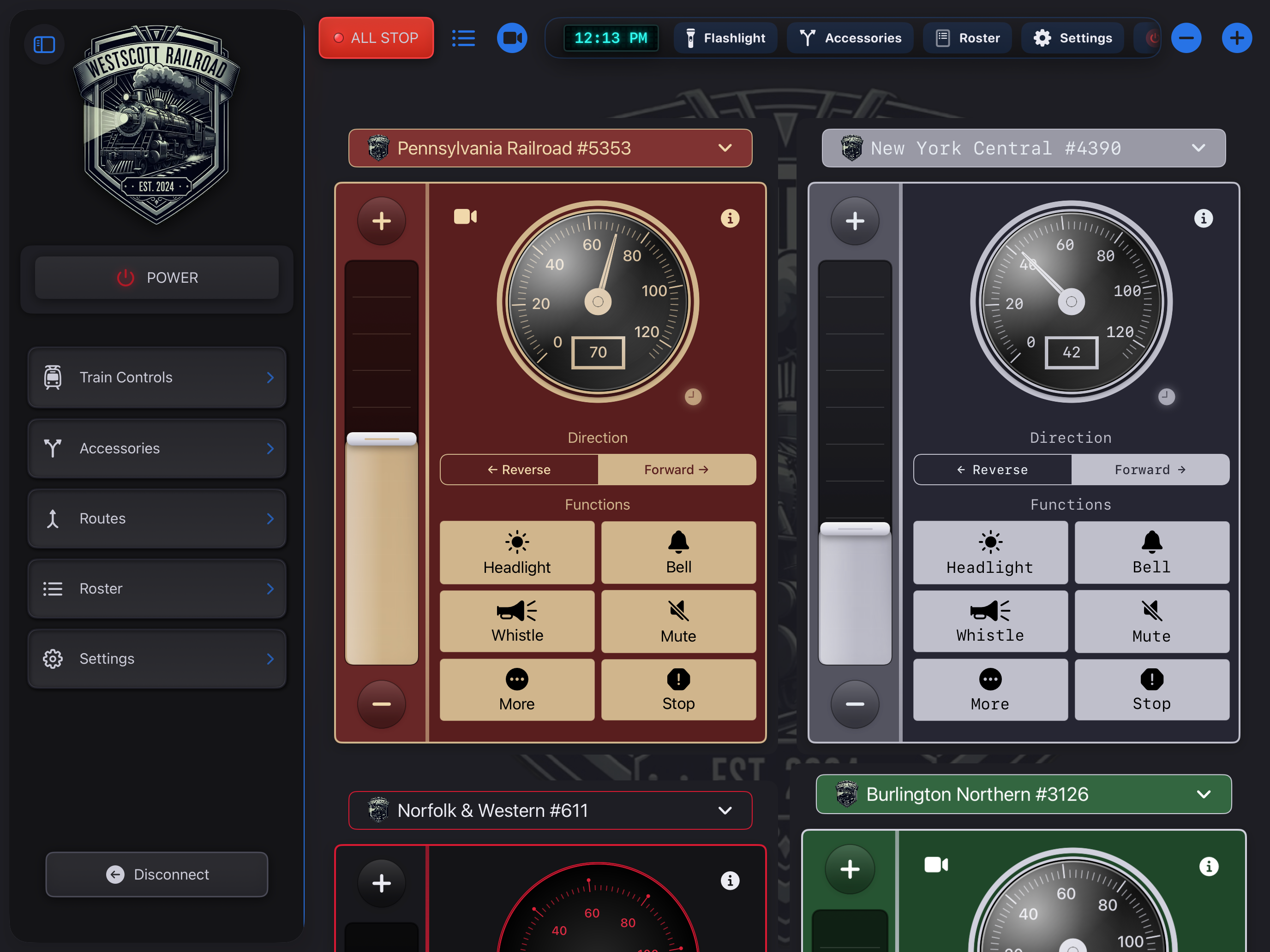The image size is (1270, 952).
Task: Show info for Burlington Northern #3126
Action: point(1209,867)
